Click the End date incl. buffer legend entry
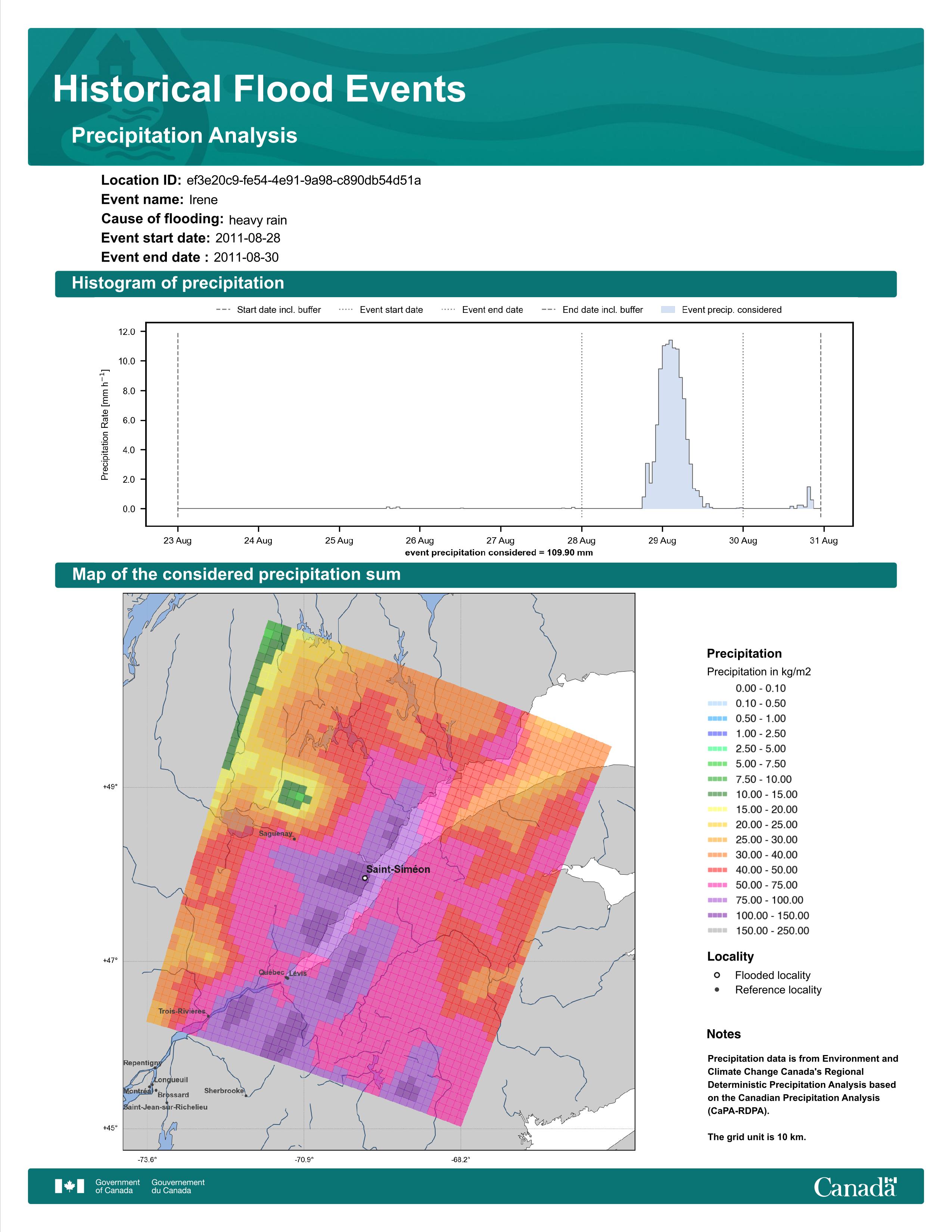 (x=592, y=310)
